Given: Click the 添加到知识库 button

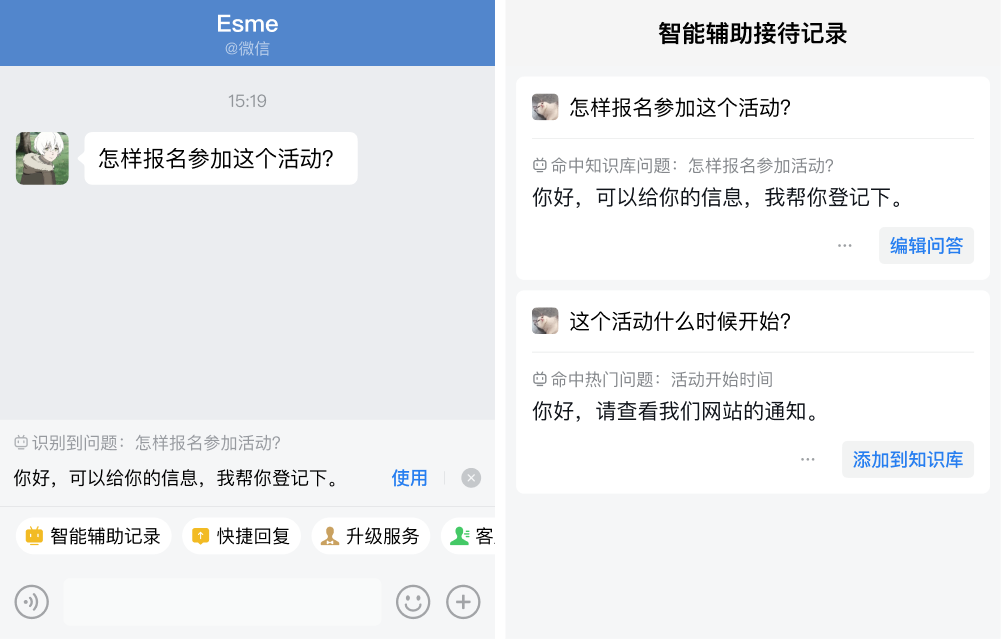Looking at the screenshot, I should pos(907,460).
